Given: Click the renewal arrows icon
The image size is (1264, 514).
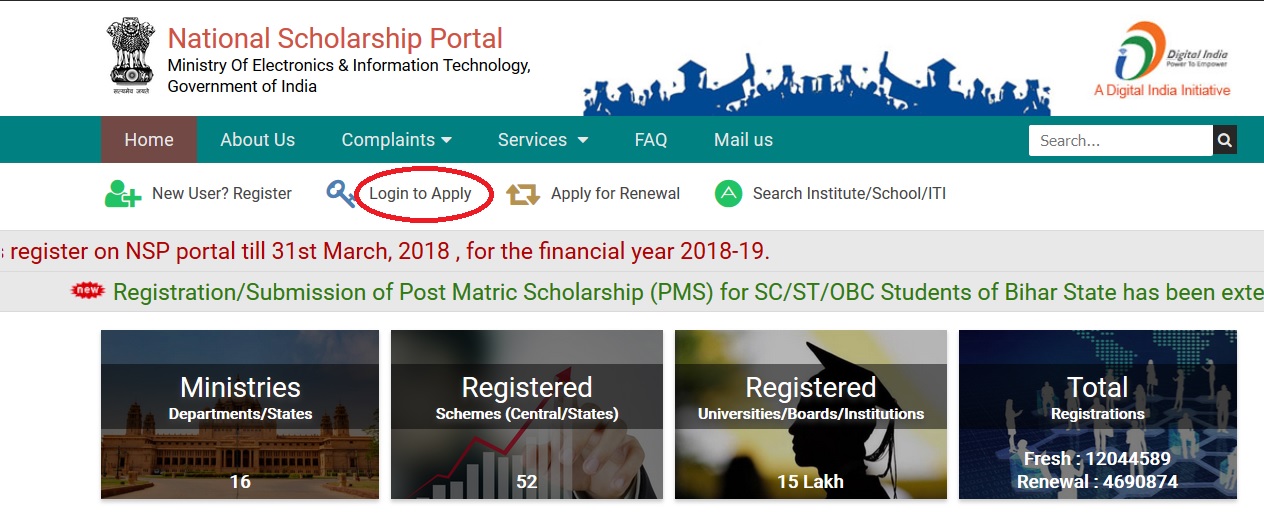Looking at the screenshot, I should point(523,194).
